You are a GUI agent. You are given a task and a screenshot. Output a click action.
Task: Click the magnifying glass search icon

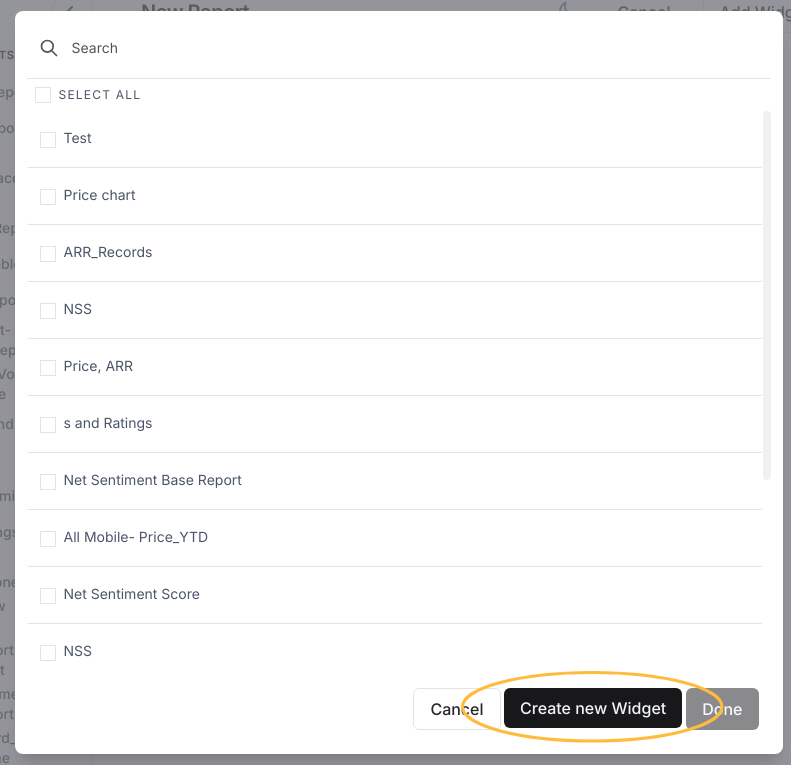tap(49, 48)
